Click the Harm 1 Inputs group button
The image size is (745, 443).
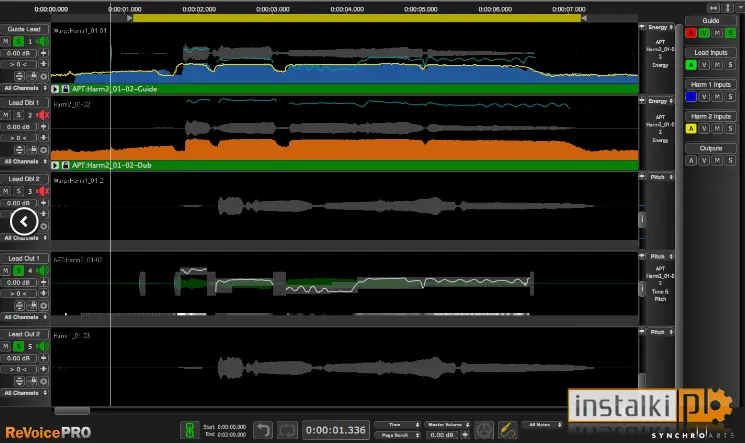click(x=711, y=84)
